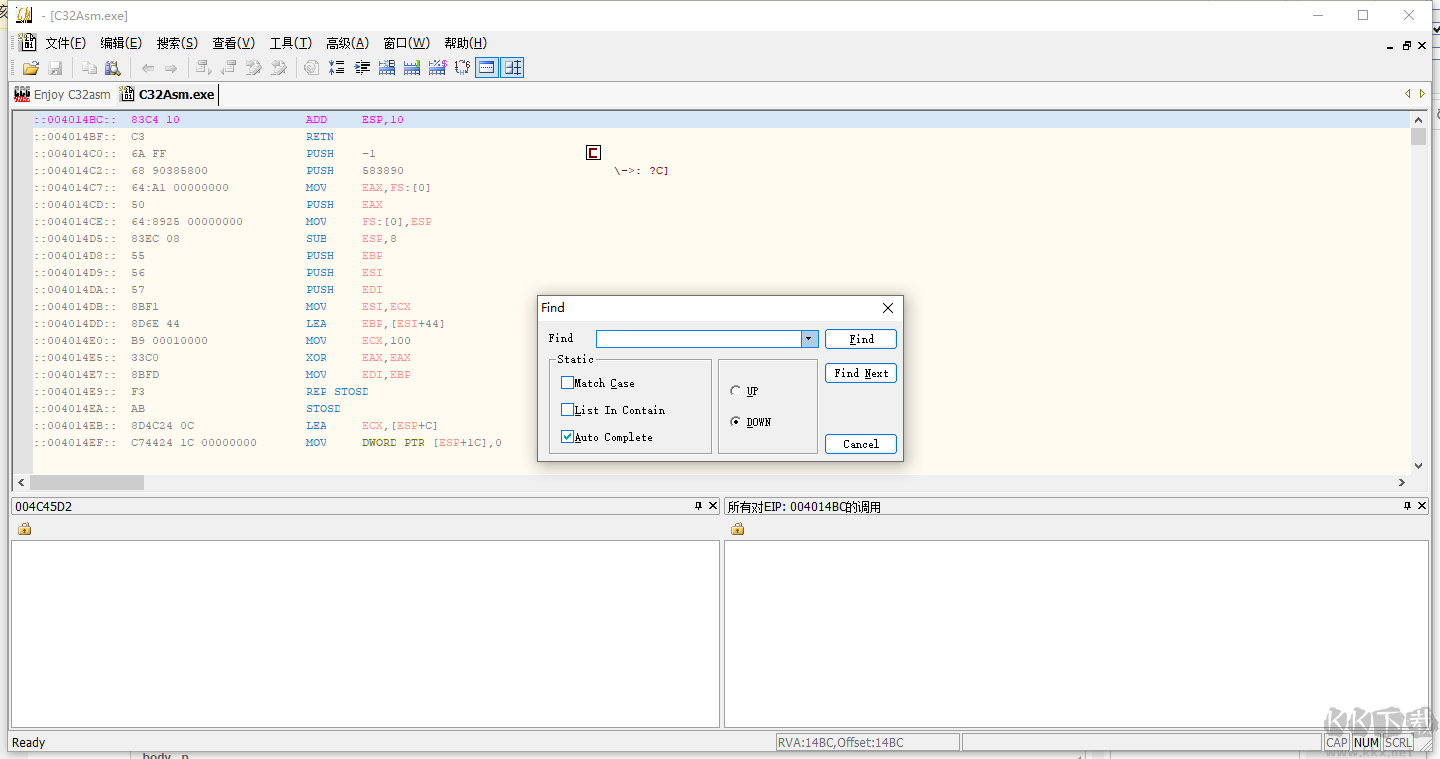Check the List In Contain option
Viewport: 1440px width, 759px height.
point(567,410)
